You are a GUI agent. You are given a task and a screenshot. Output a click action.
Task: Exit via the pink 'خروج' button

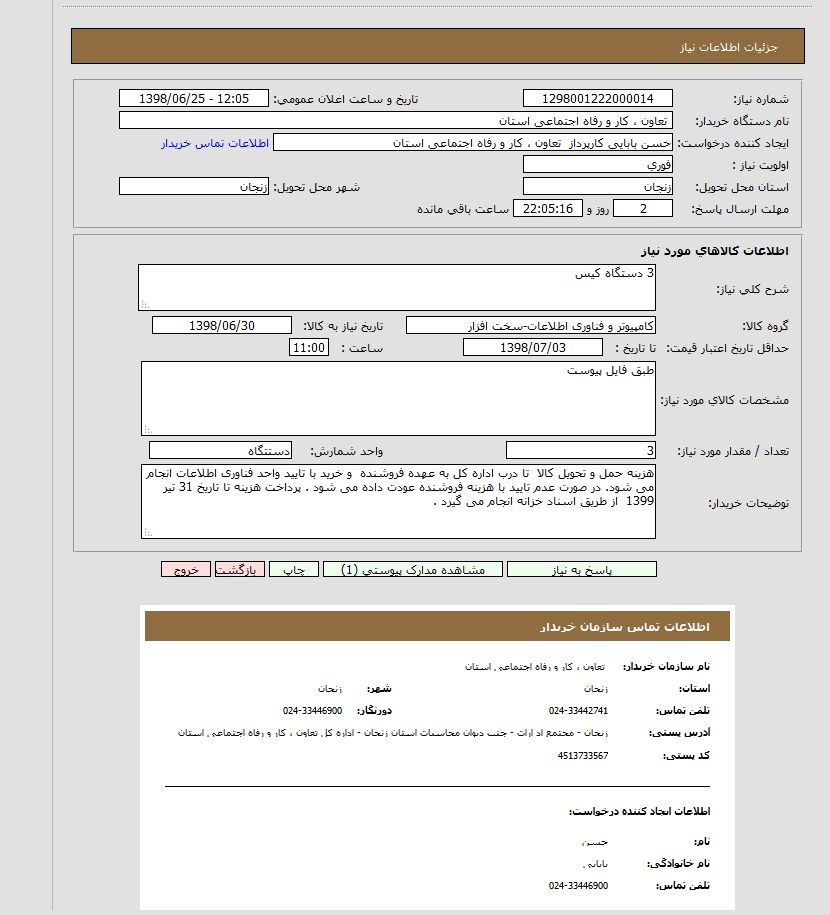tap(186, 569)
